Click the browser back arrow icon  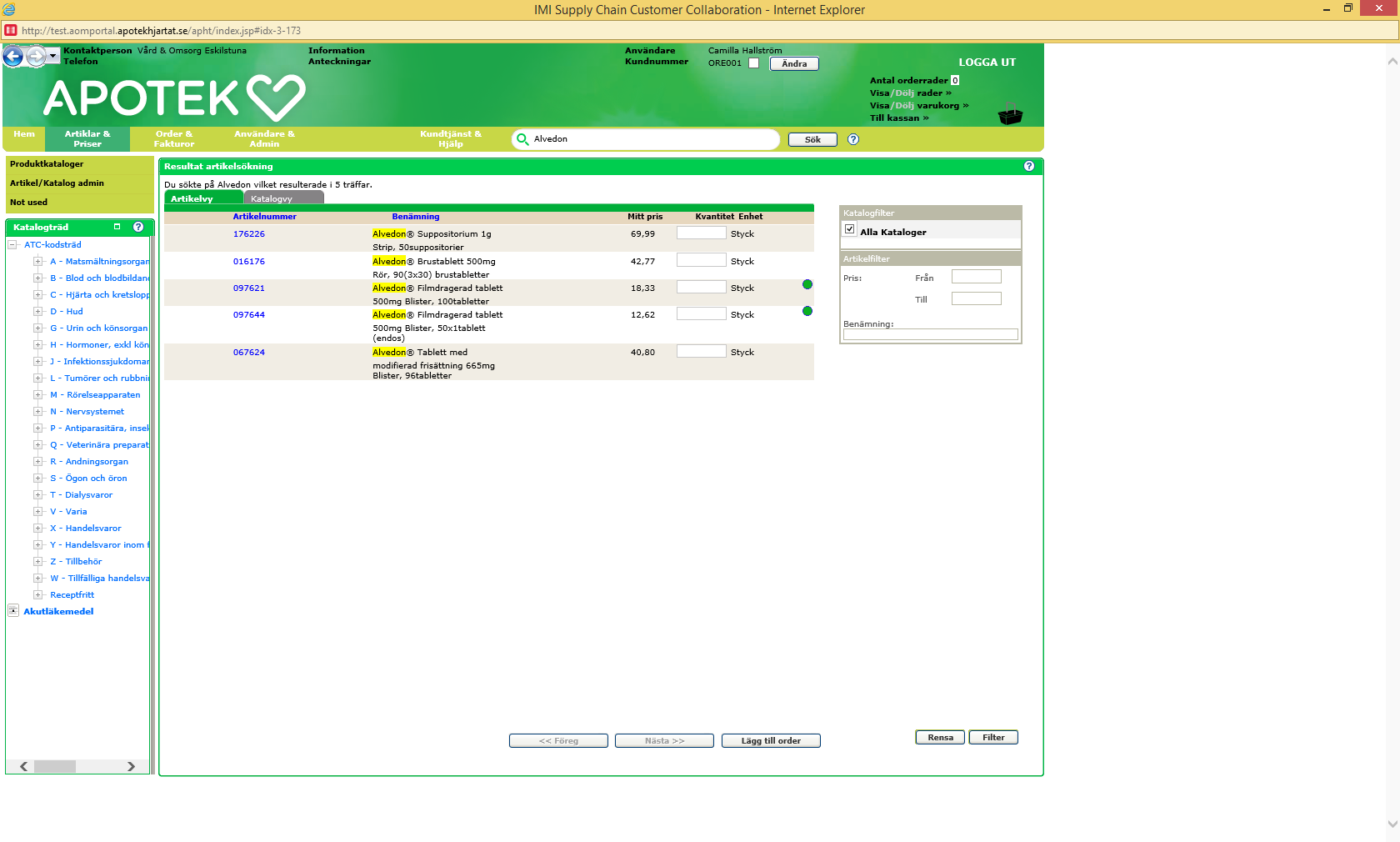click(13, 57)
